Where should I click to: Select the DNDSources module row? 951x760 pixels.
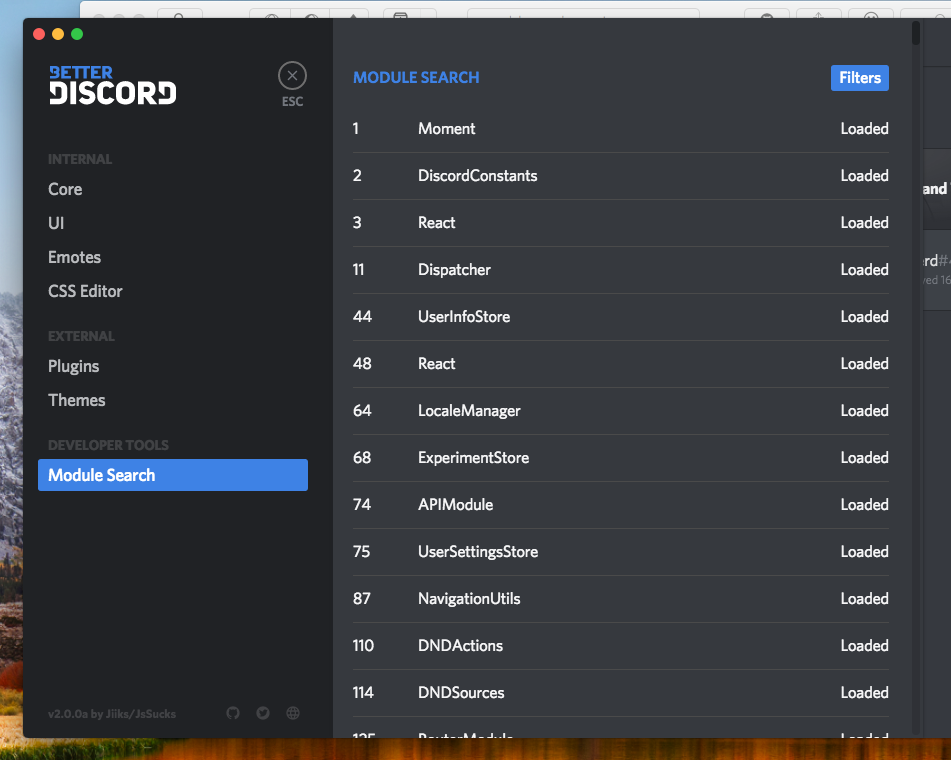620,693
